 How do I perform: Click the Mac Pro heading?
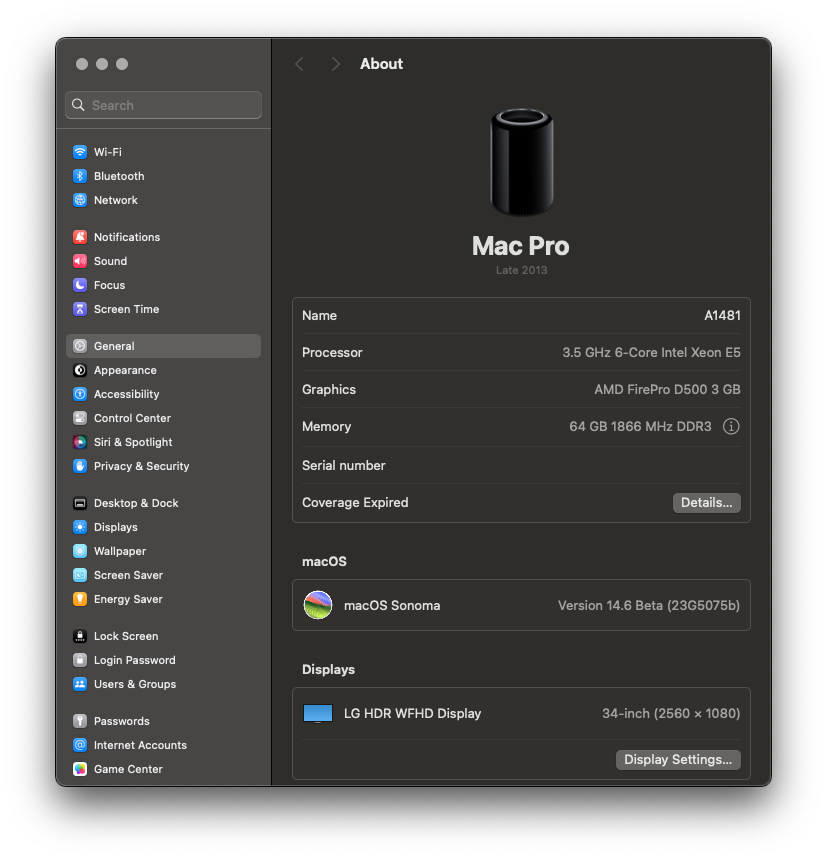(x=521, y=246)
